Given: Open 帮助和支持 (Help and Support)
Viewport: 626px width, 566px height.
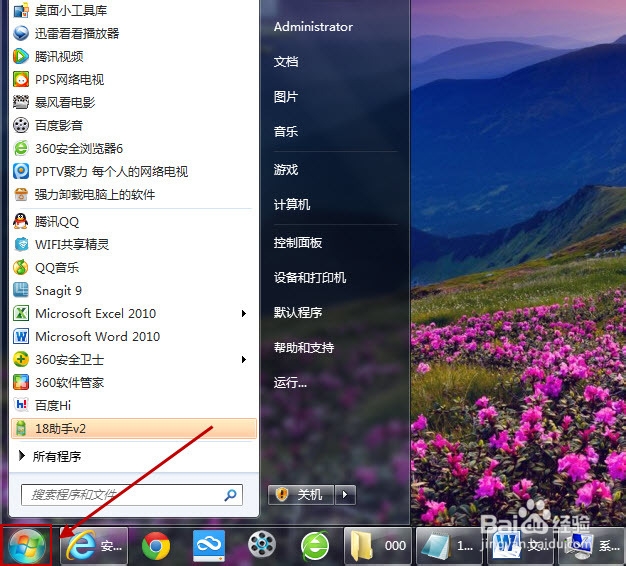Looking at the screenshot, I should tap(304, 348).
